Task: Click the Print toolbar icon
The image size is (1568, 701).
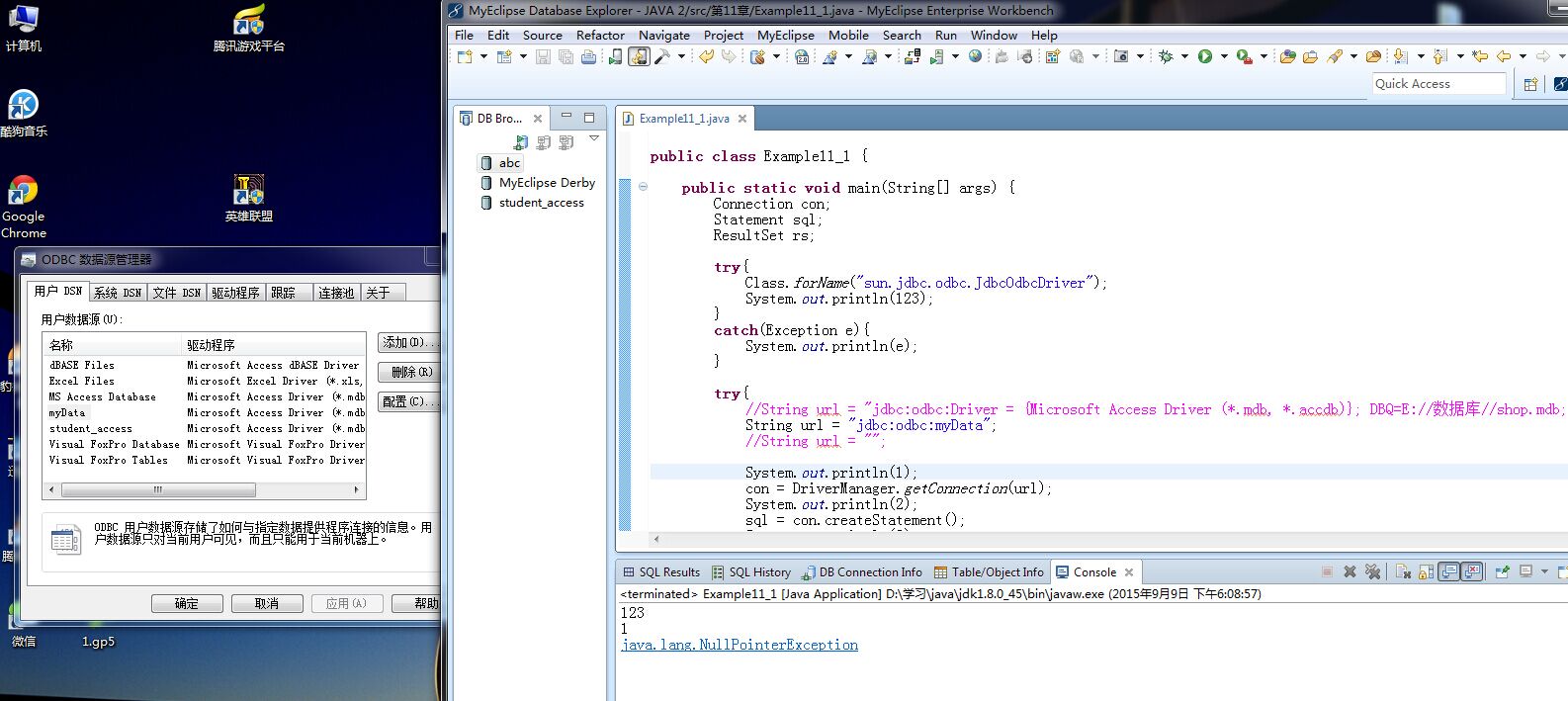Action: [588, 56]
